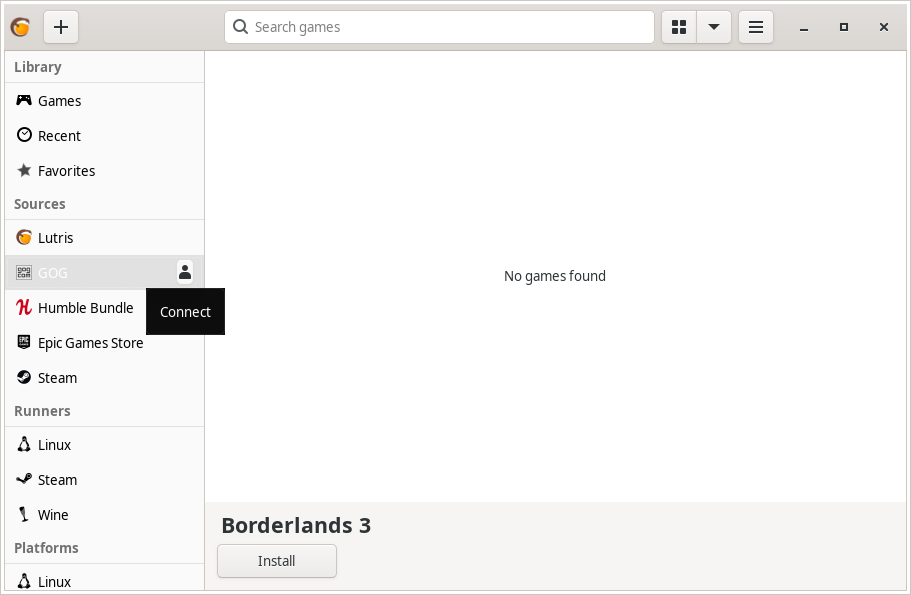Open the Epic Games Store source
This screenshot has height=595, width=911.
[90, 342]
